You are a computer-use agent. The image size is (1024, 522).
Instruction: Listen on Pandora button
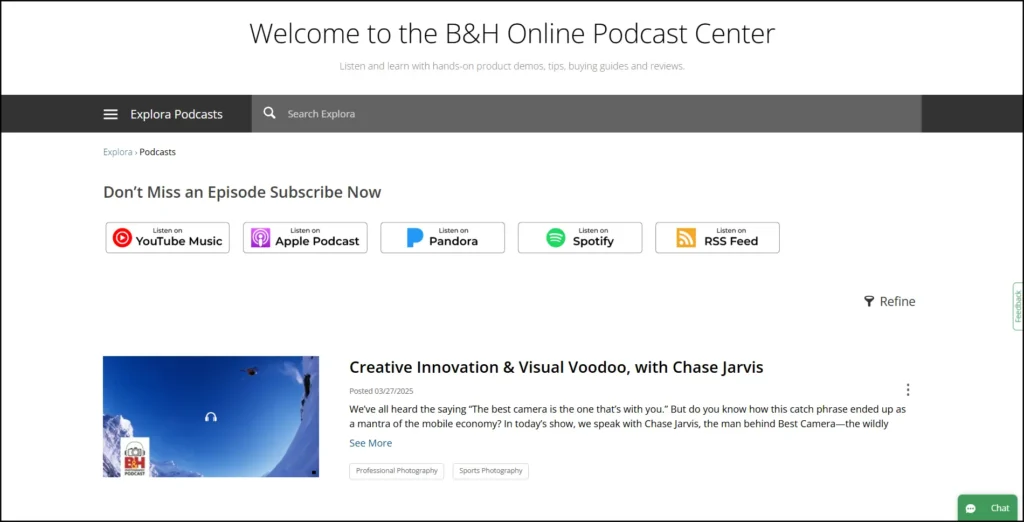pos(443,238)
